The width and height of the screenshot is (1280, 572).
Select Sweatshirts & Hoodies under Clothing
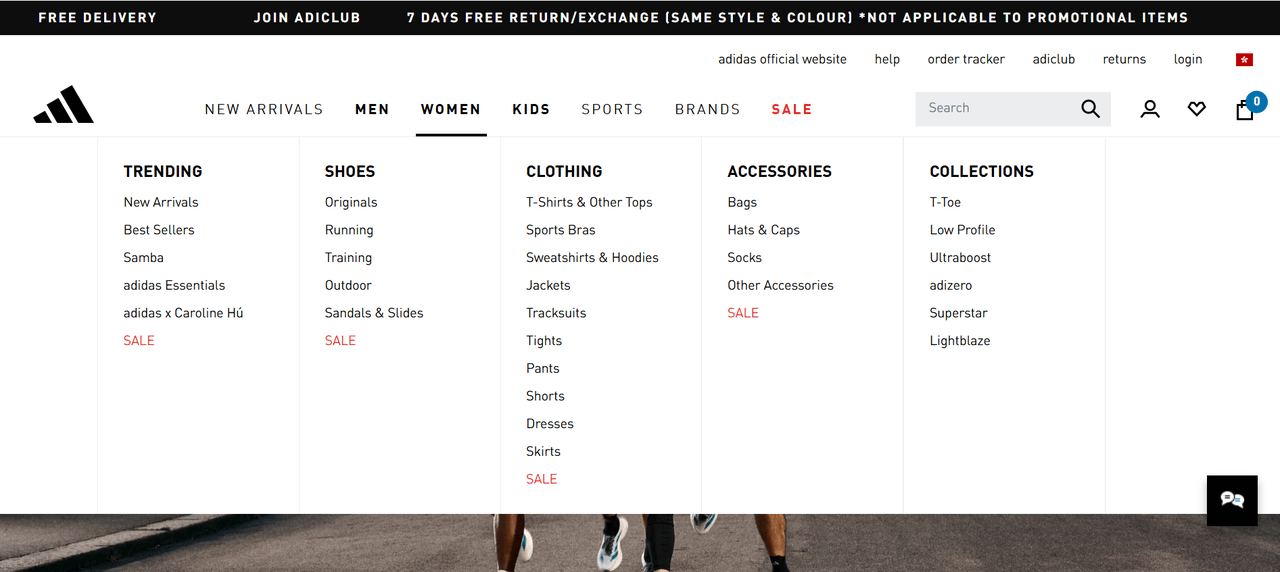point(592,258)
